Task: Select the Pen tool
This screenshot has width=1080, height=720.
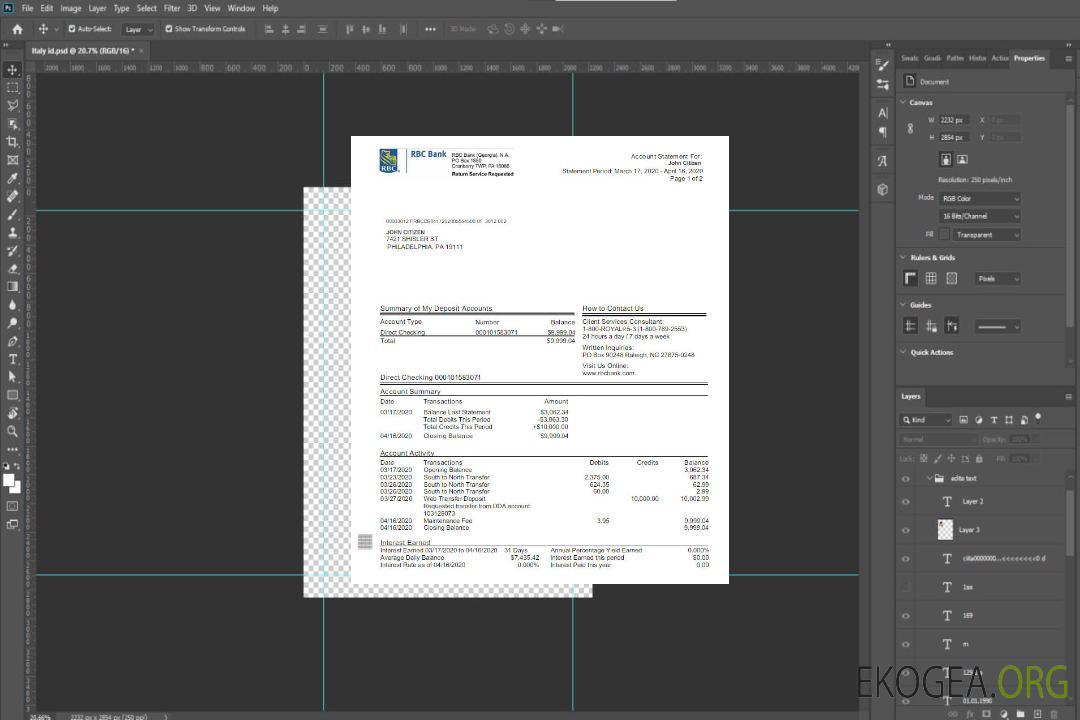Action: (x=12, y=340)
